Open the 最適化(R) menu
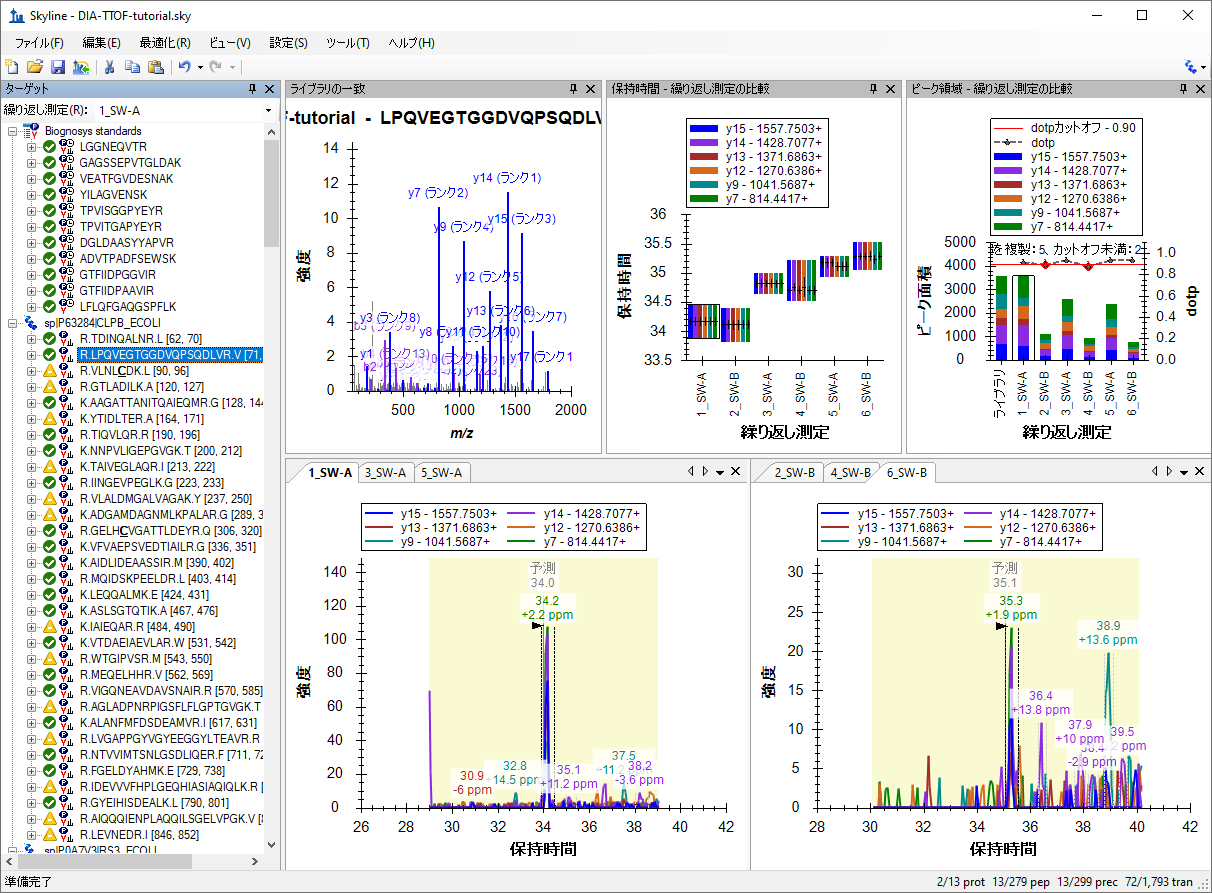The height and width of the screenshot is (893, 1212). tap(166, 43)
